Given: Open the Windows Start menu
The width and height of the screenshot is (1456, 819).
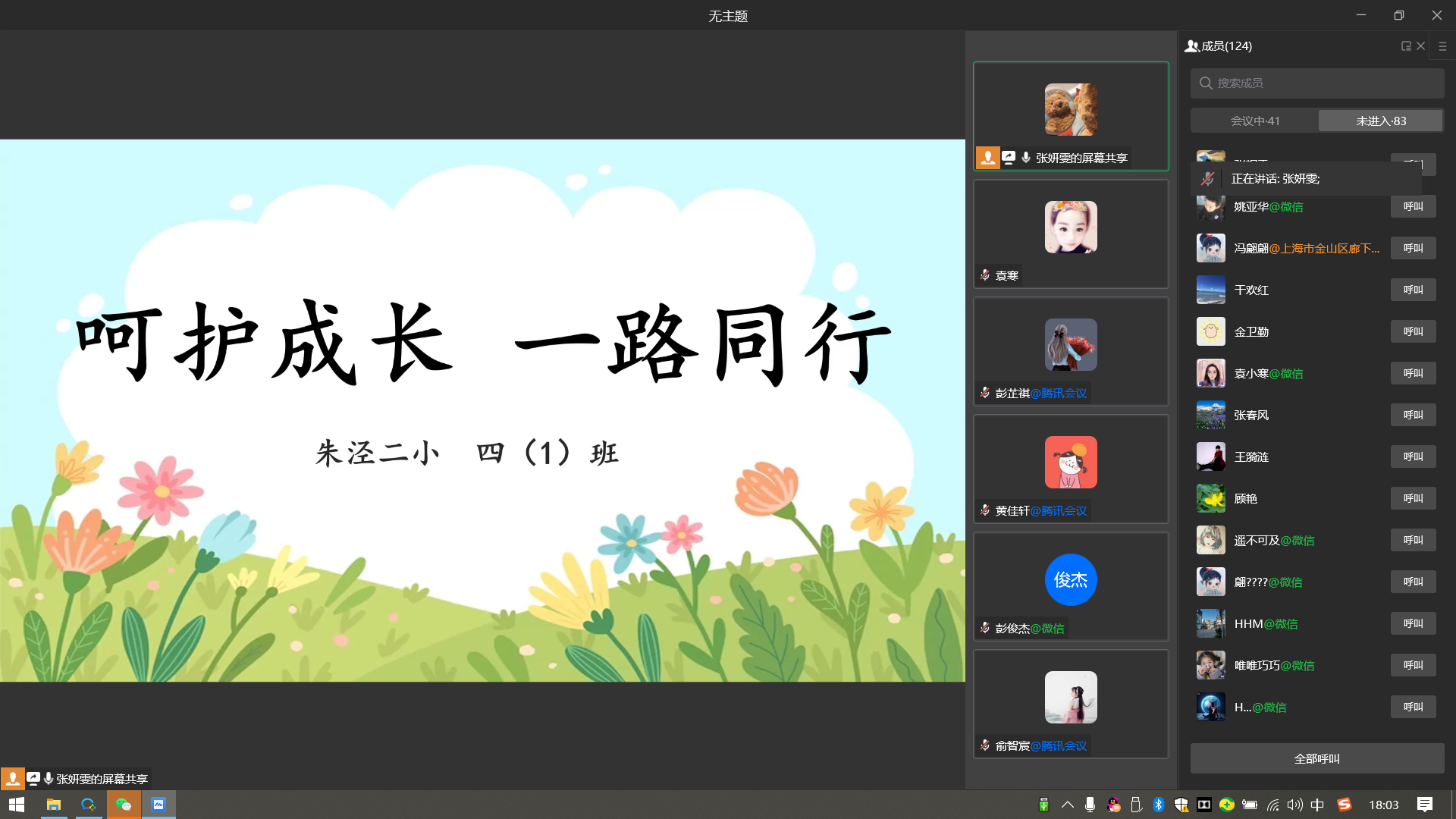Looking at the screenshot, I should pyautogui.click(x=17, y=805).
